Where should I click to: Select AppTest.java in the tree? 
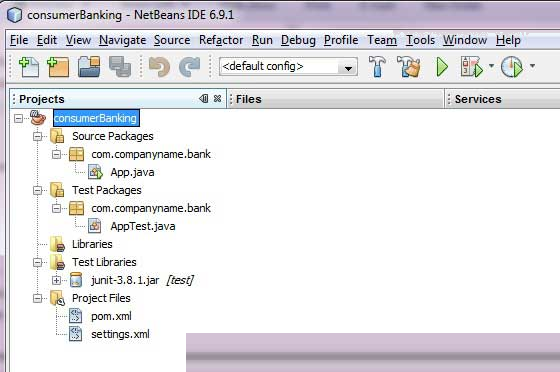(143, 226)
